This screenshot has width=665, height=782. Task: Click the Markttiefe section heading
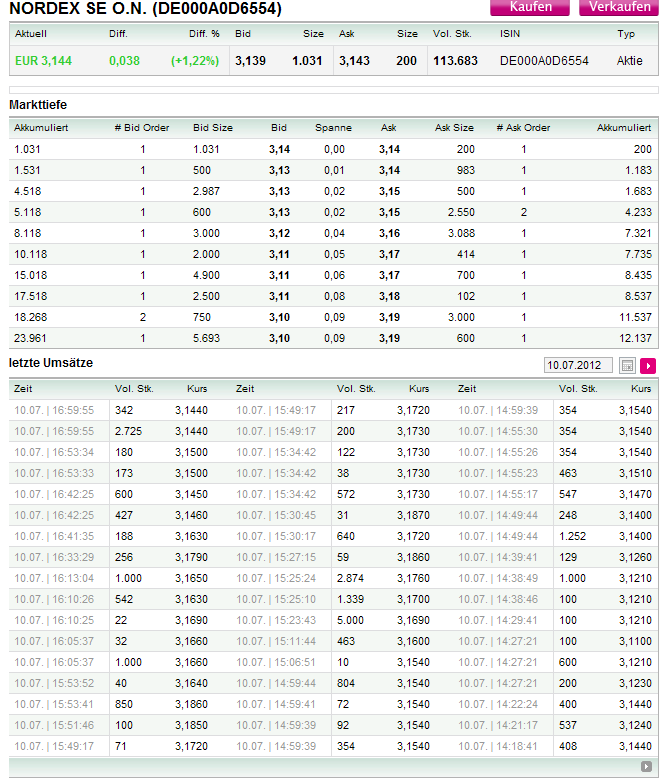pyautogui.click(x=38, y=105)
